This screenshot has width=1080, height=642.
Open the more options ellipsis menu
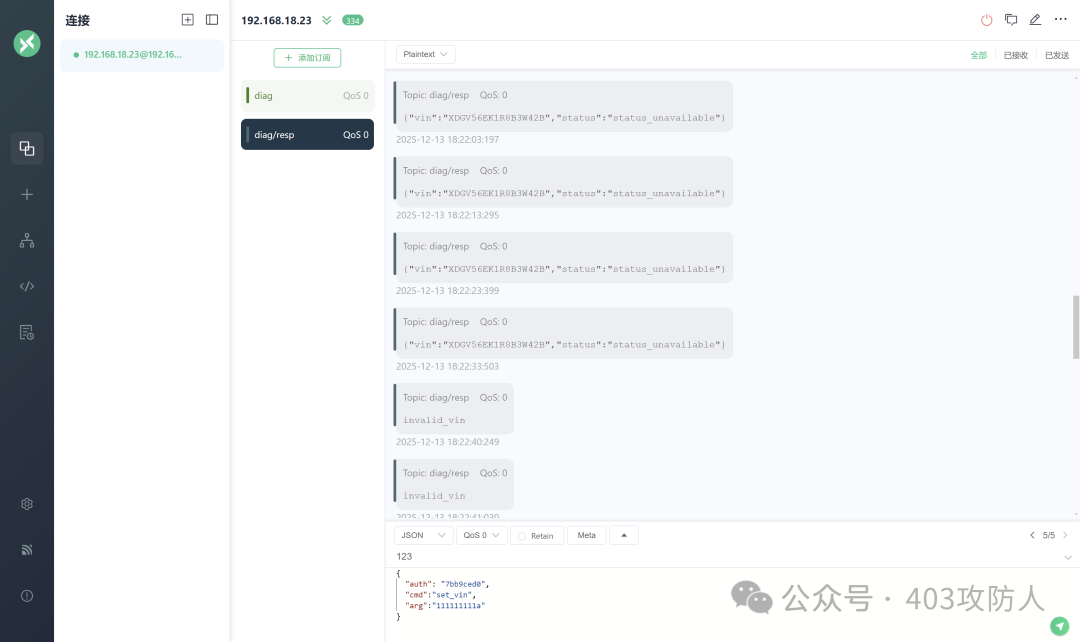(x=1061, y=20)
